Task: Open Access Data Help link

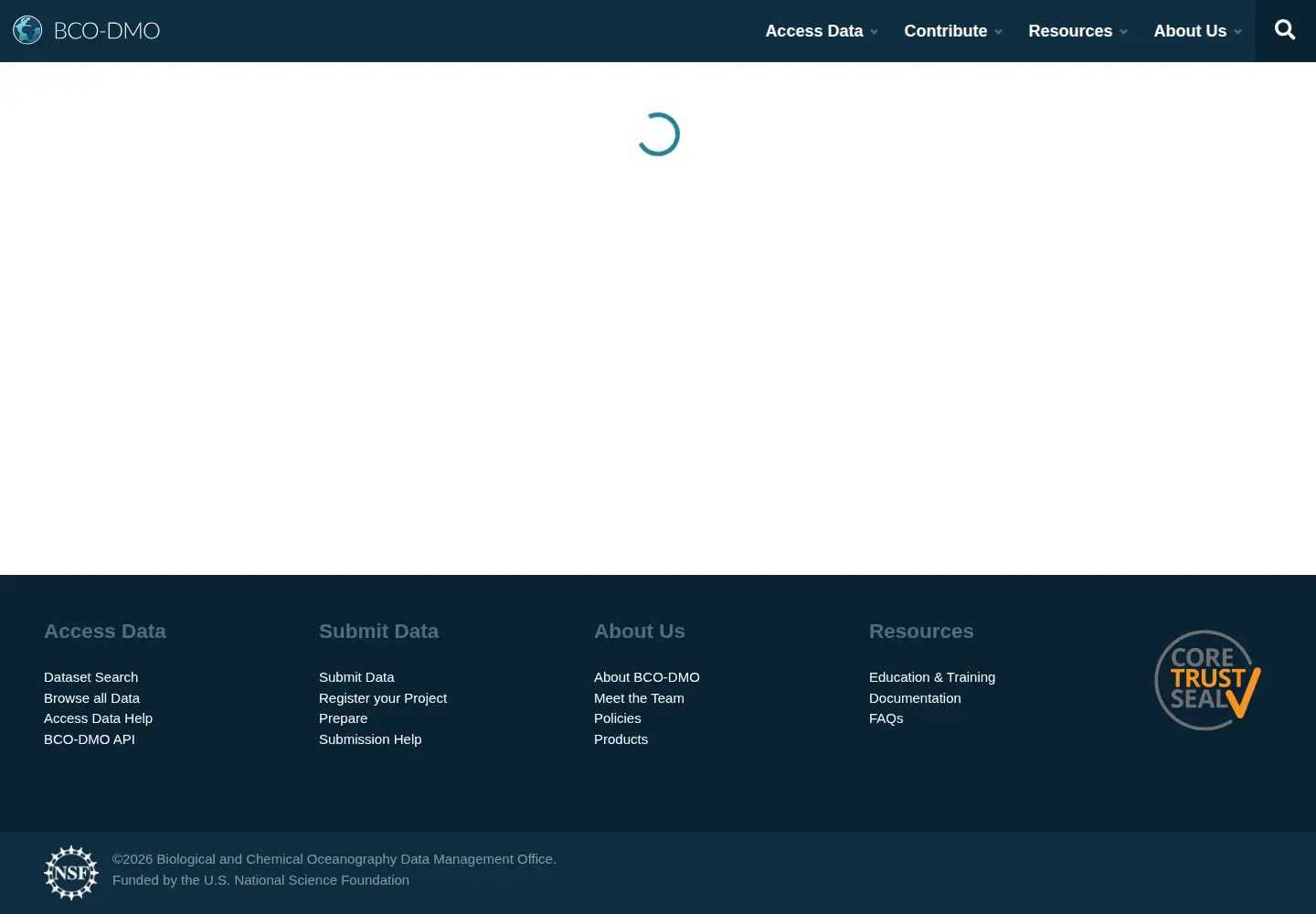Action: pyautogui.click(x=98, y=718)
